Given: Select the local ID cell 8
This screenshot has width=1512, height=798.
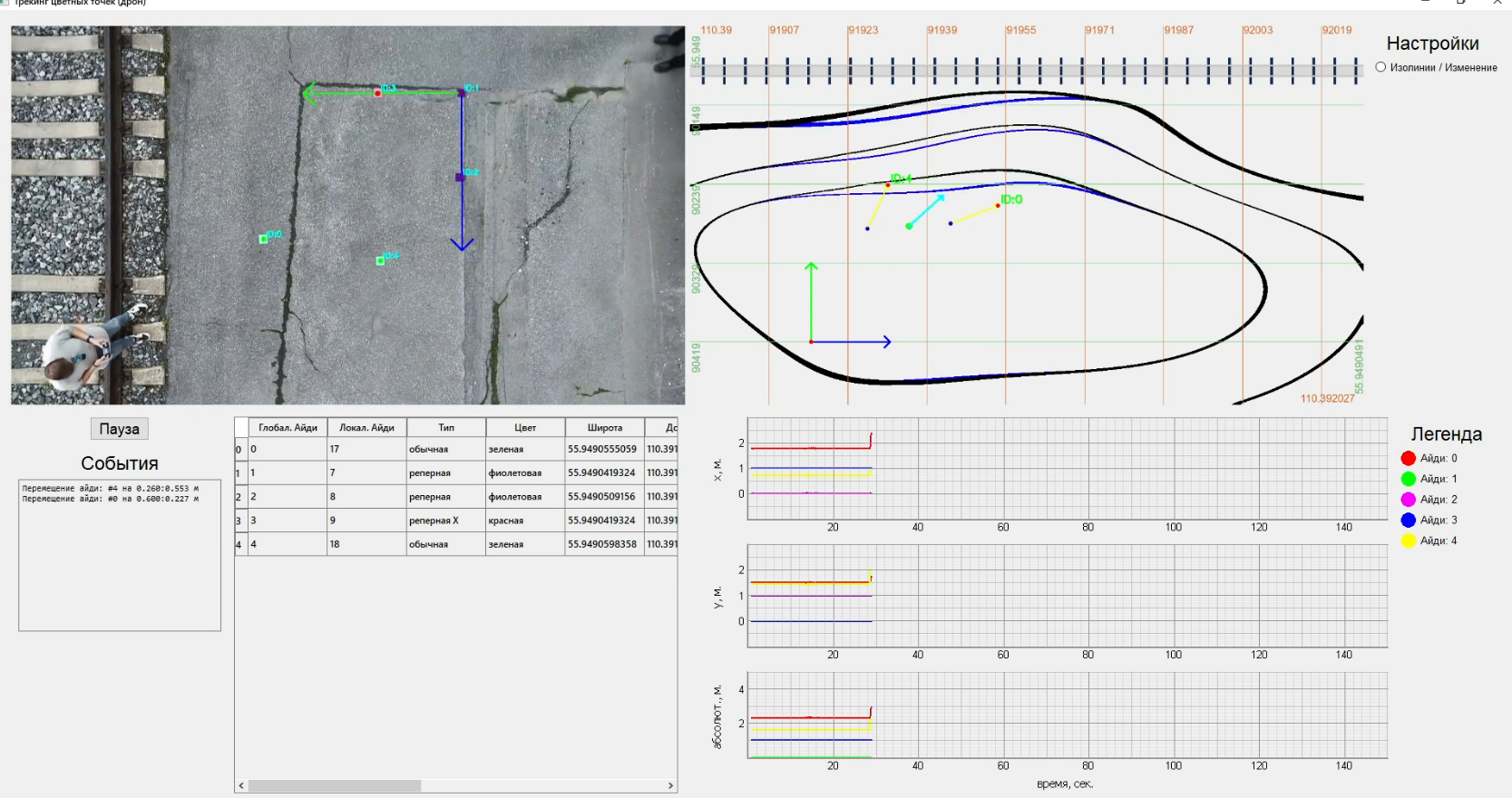Looking at the screenshot, I should click(x=367, y=496).
